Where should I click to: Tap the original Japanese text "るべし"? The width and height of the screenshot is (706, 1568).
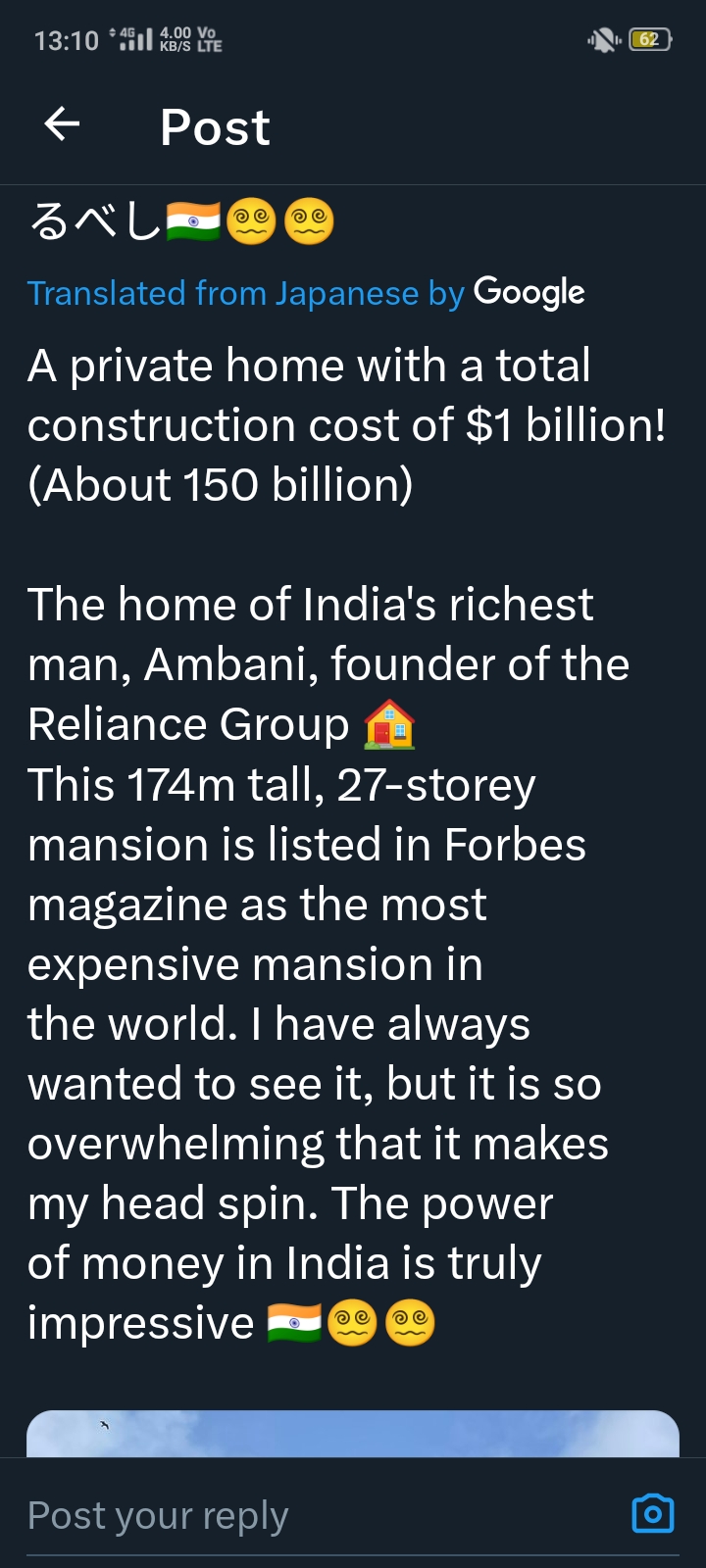tap(95, 221)
